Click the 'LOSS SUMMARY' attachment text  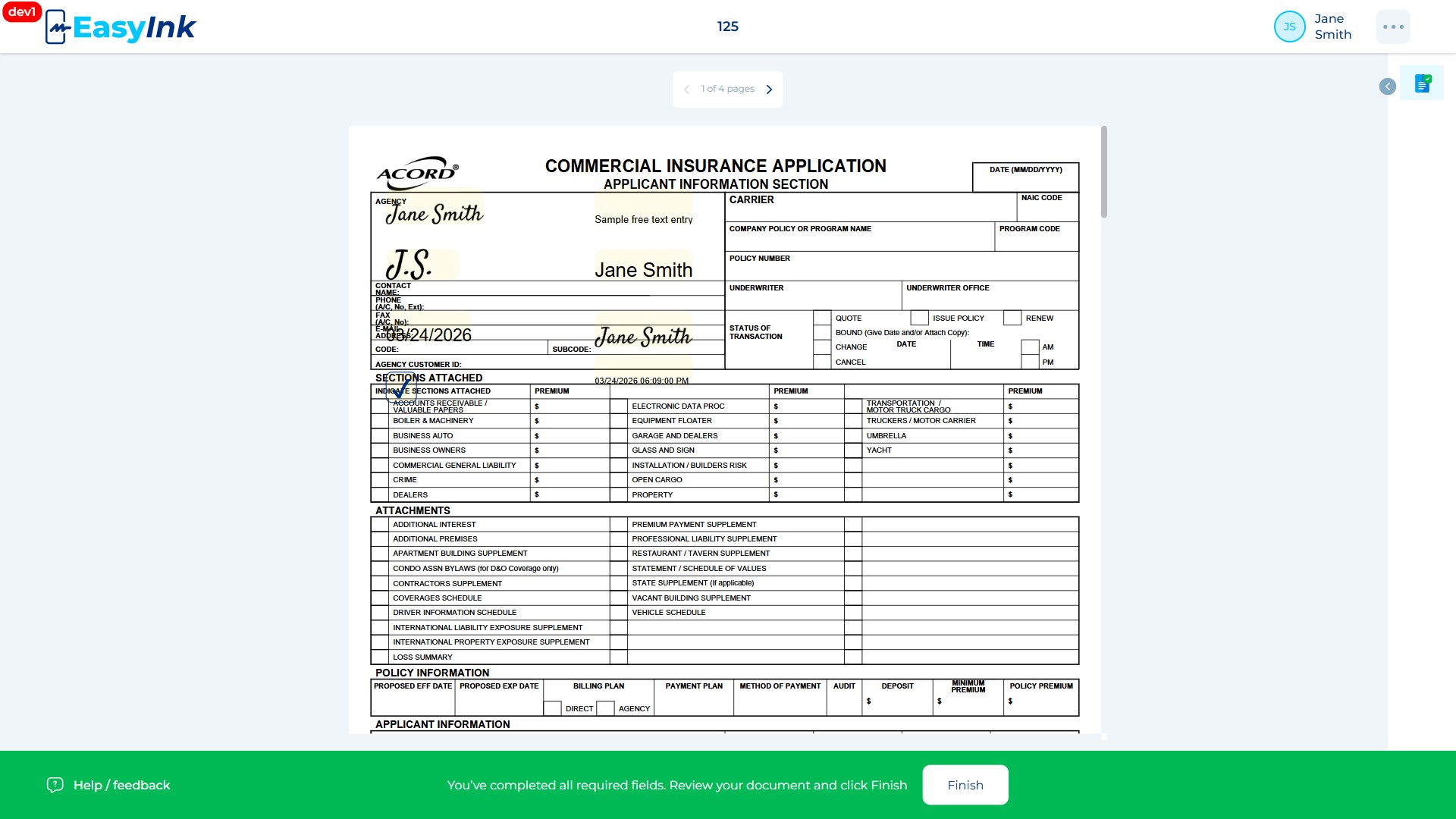[422, 657]
